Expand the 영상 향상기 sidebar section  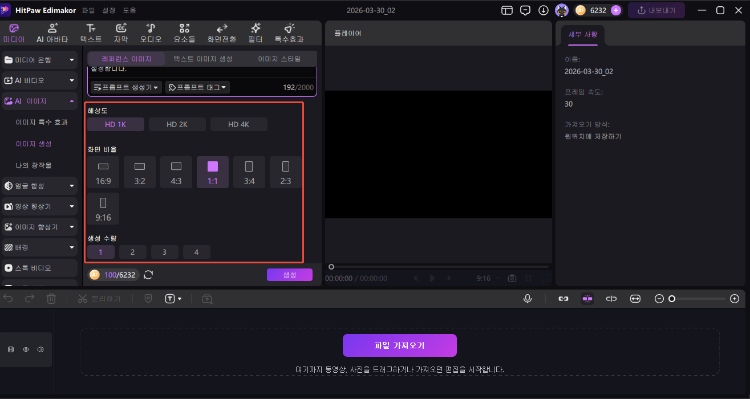point(40,206)
